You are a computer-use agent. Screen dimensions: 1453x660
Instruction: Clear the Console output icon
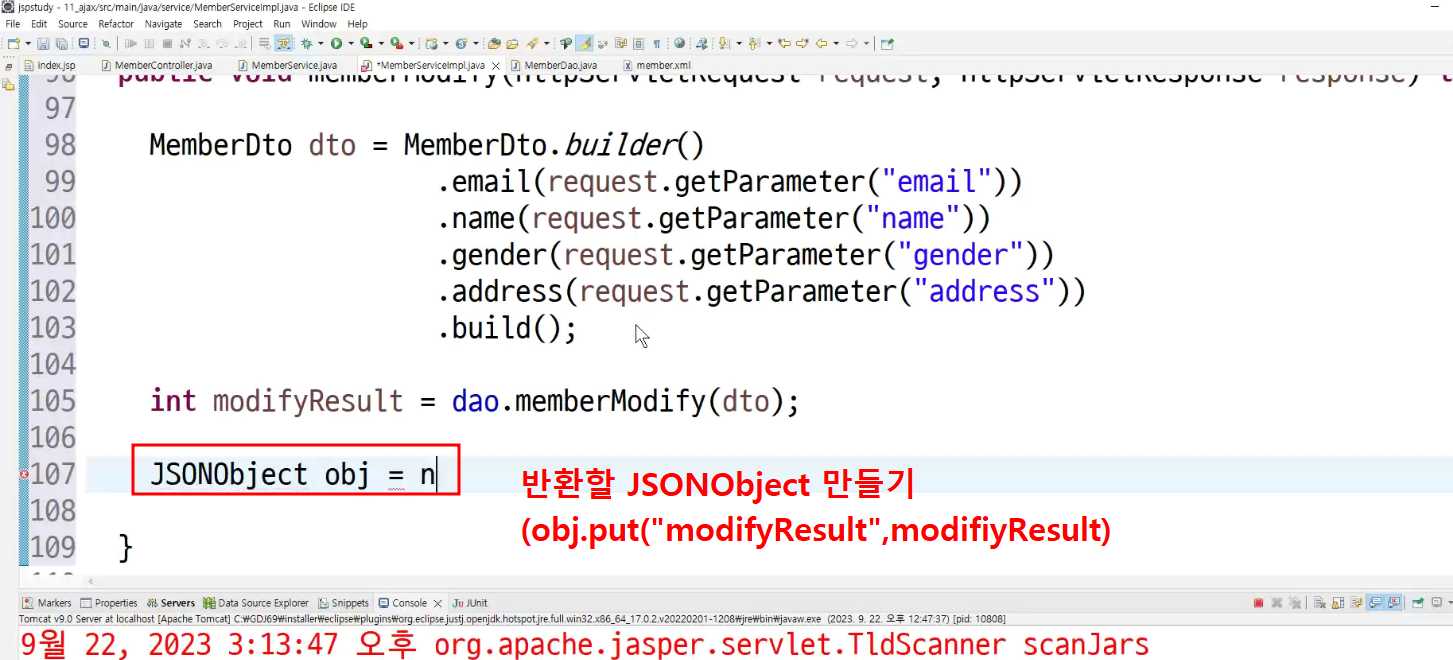(x=1320, y=603)
